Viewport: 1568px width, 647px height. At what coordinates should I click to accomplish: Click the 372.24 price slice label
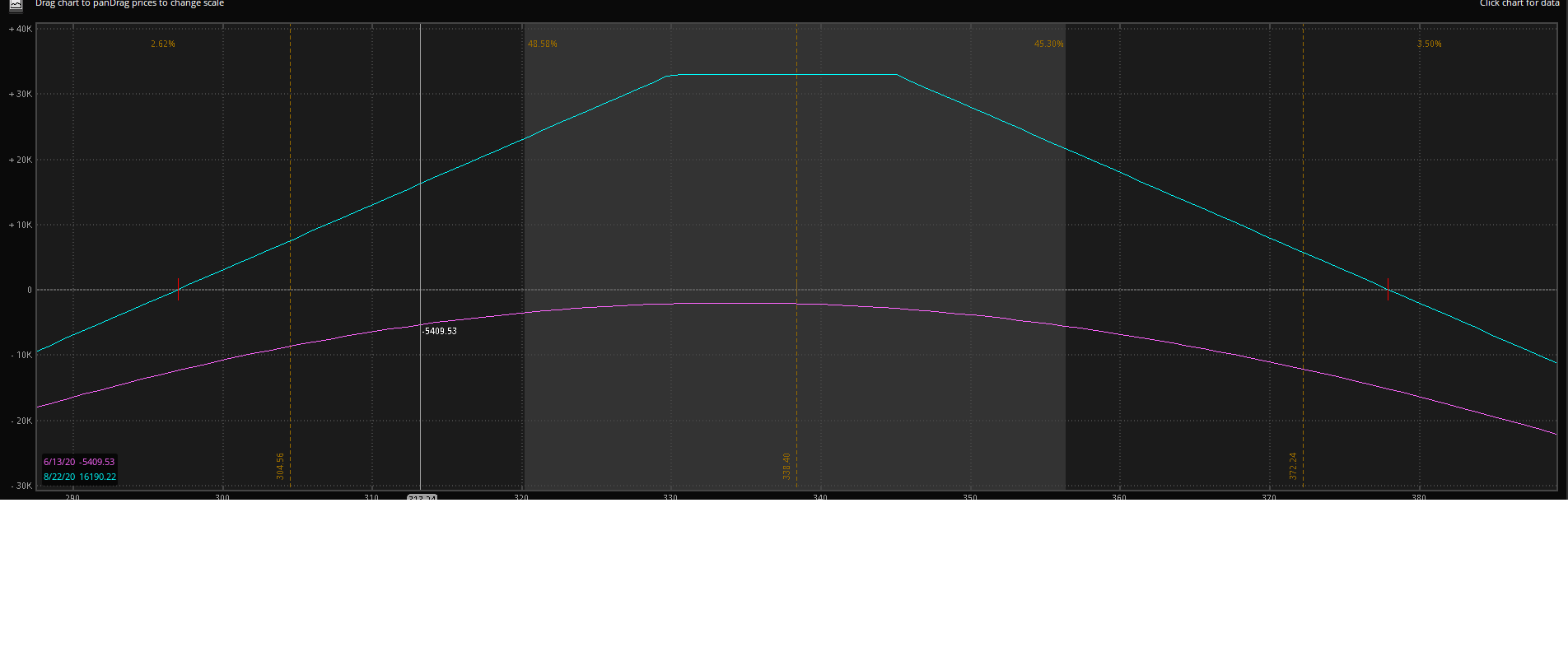coord(1293,466)
